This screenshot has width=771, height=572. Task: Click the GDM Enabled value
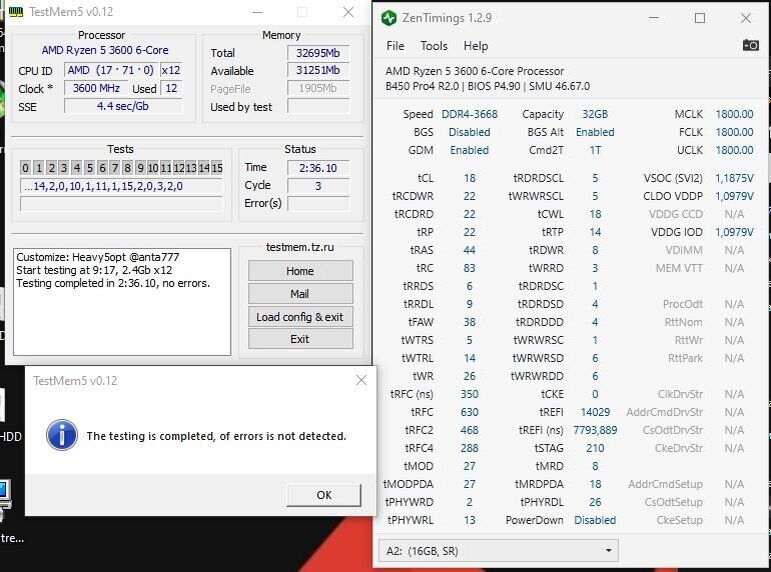[470, 151]
